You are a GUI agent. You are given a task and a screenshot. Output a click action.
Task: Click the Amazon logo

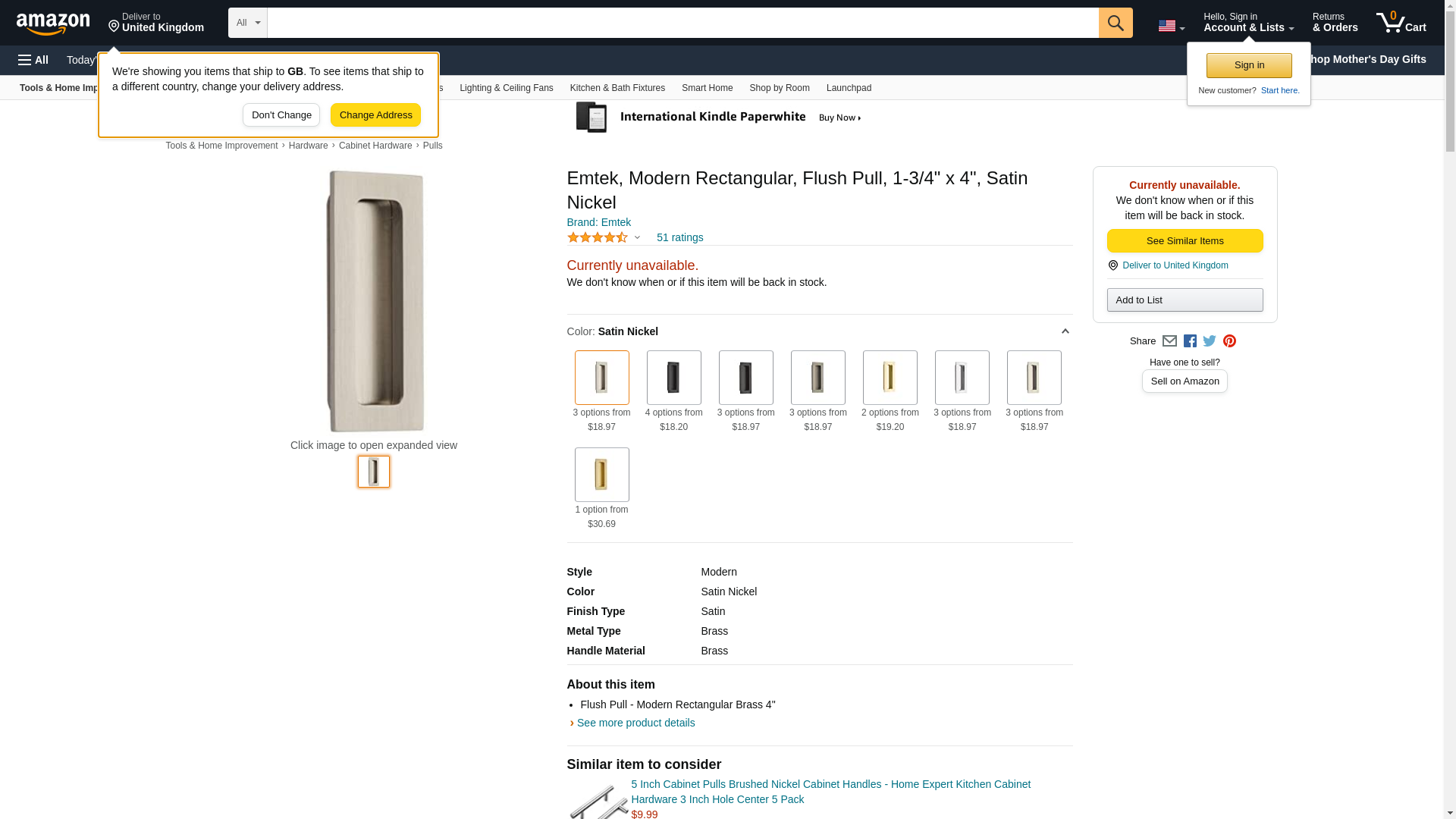pos(53,24)
